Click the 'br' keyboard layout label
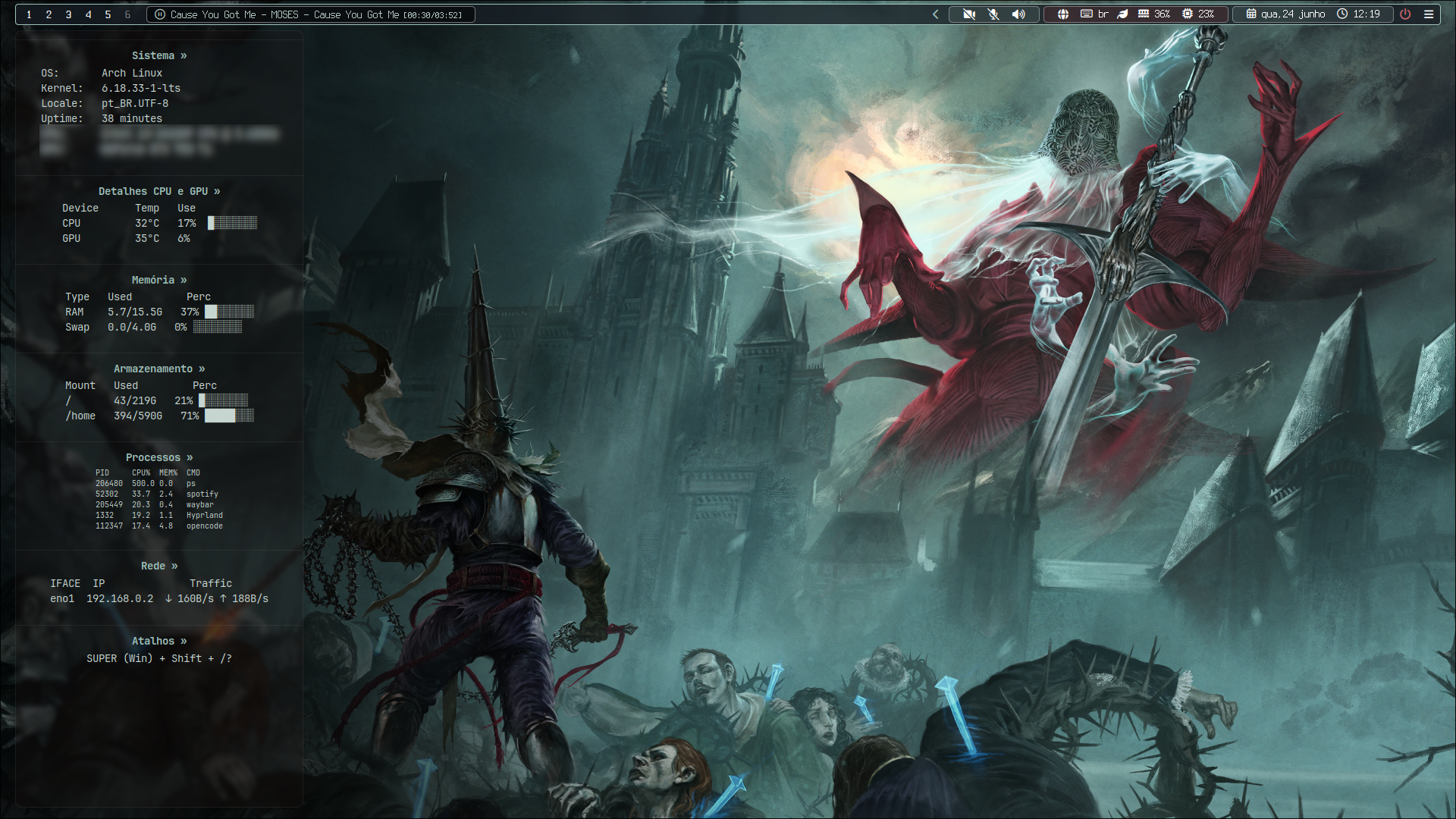 pos(1103,14)
